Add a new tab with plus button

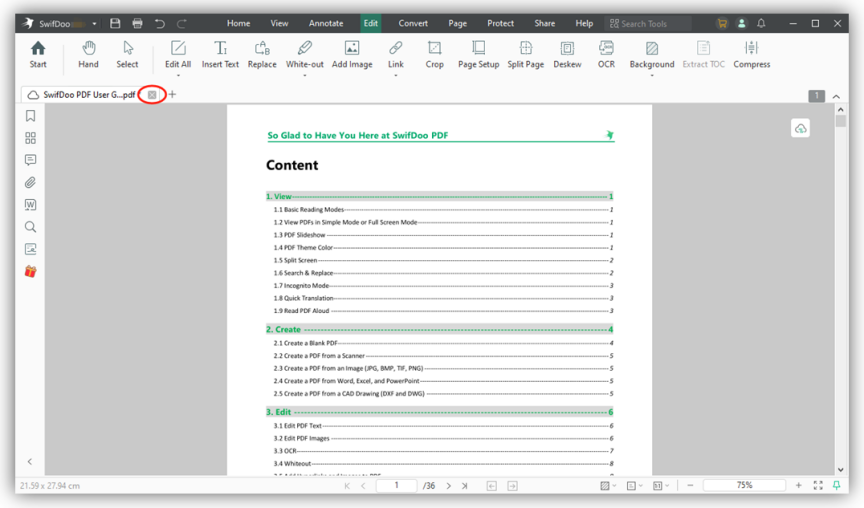tap(172, 95)
